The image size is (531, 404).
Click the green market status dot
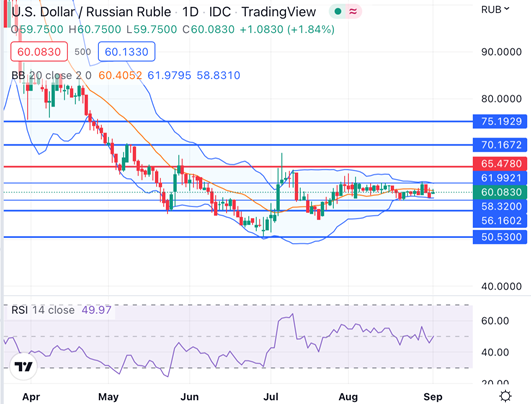[x=338, y=12]
